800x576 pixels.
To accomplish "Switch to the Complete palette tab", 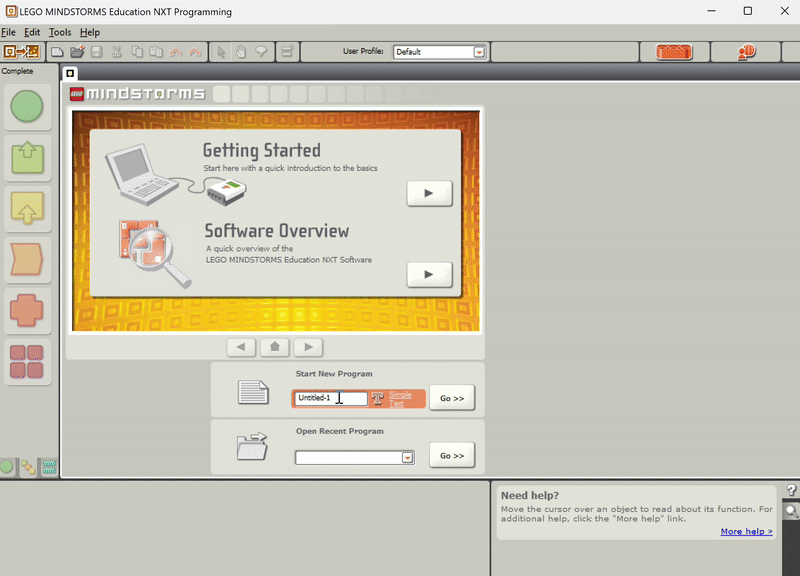I will [28, 467].
